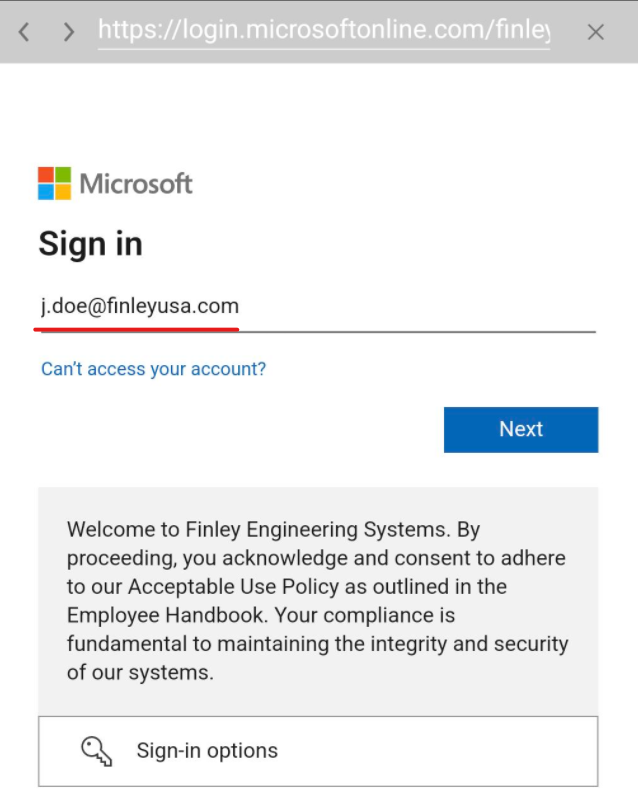
Task: Click the "https://" prefix in the URL
Action: 131,32
